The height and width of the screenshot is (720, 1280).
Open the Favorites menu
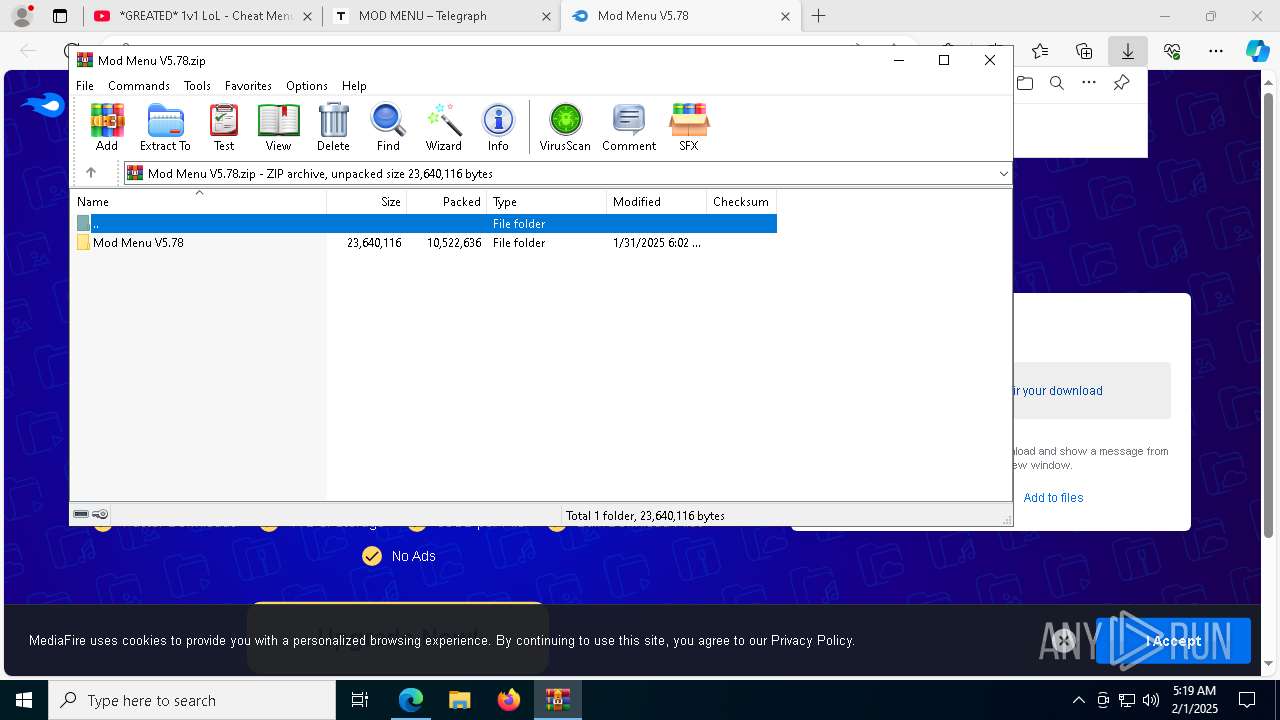tap(248, 86)
